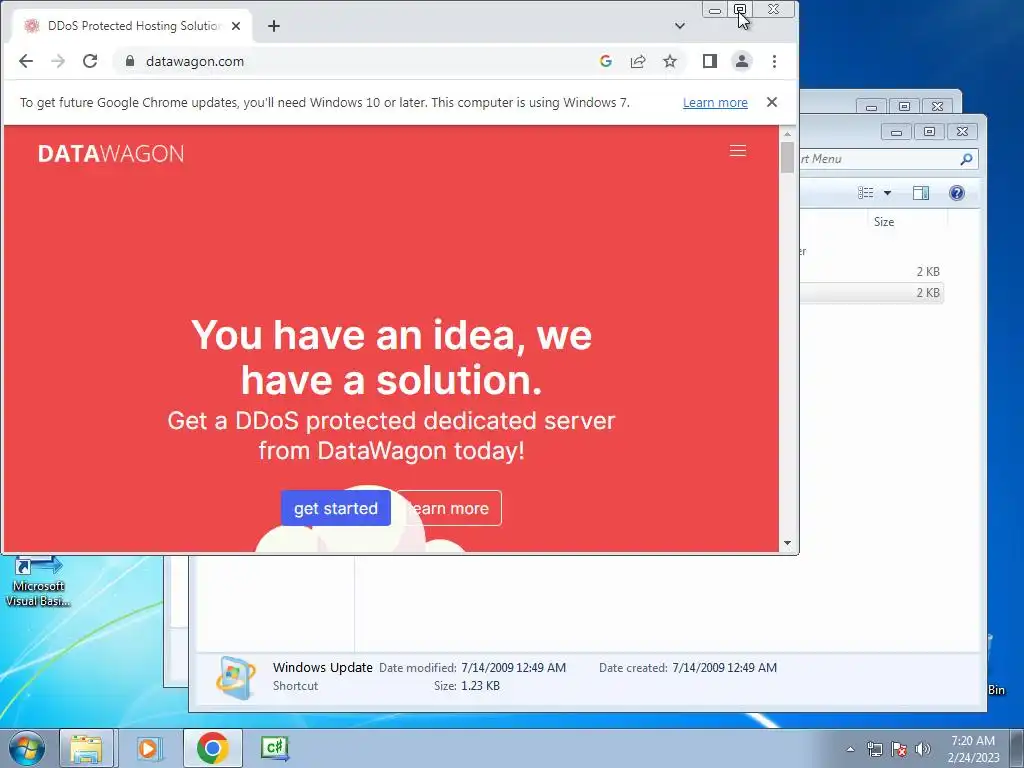Click the Date created value in details pane

click(724, 667)
